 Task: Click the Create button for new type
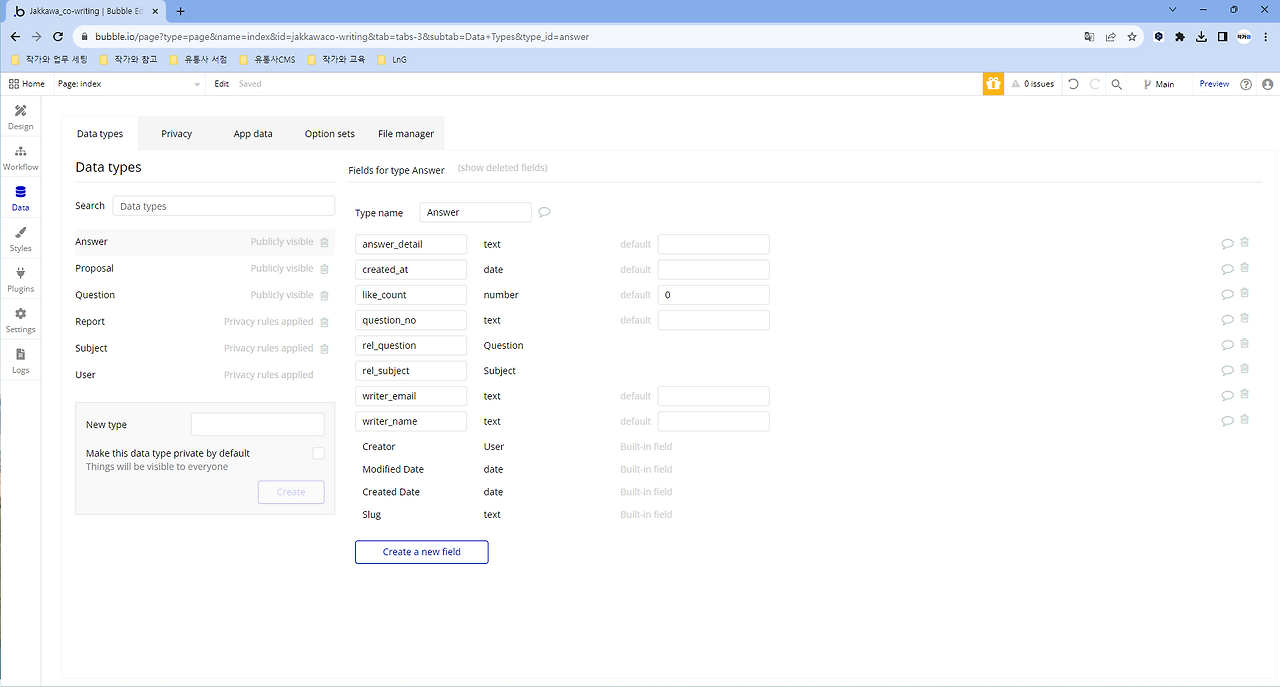pyautogui.click(x=291, y=492)
